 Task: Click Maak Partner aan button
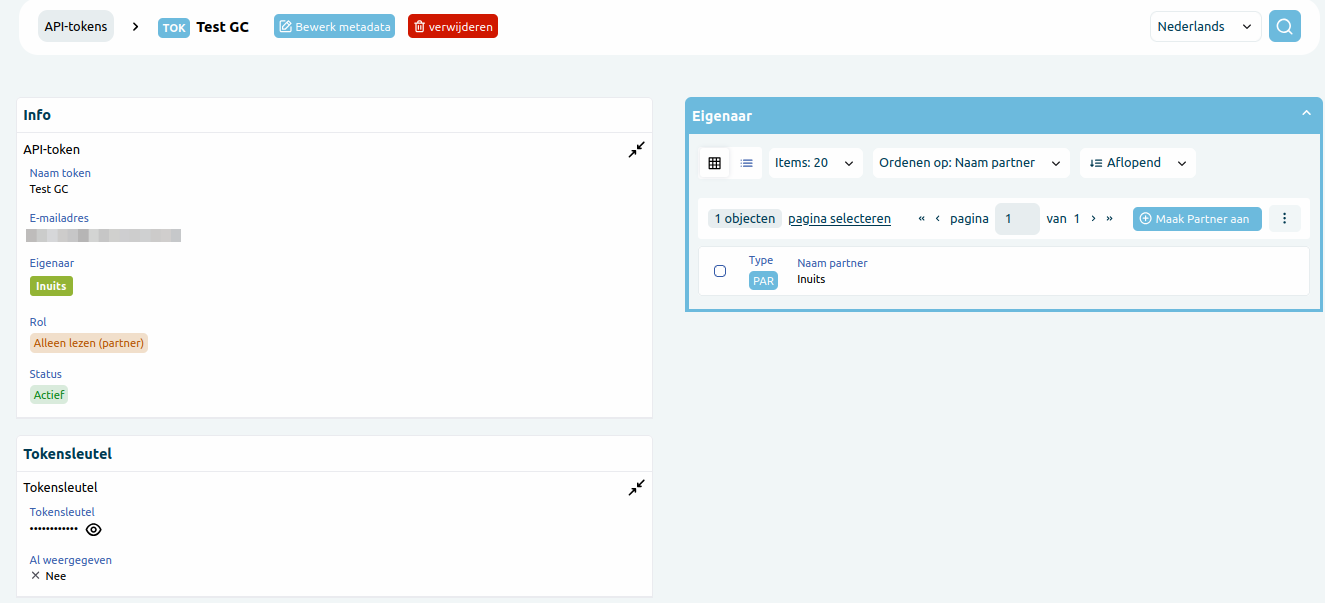[1197, 219]
